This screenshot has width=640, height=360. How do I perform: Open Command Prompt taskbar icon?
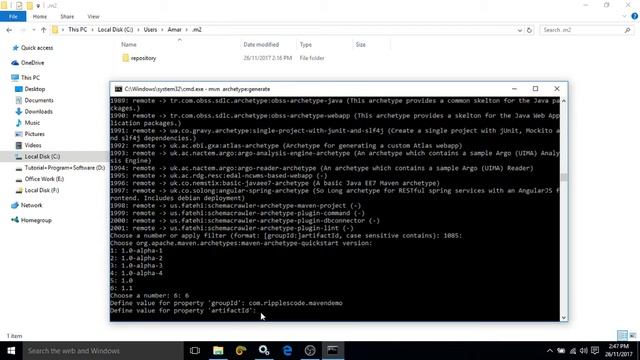tap(333, 351)
